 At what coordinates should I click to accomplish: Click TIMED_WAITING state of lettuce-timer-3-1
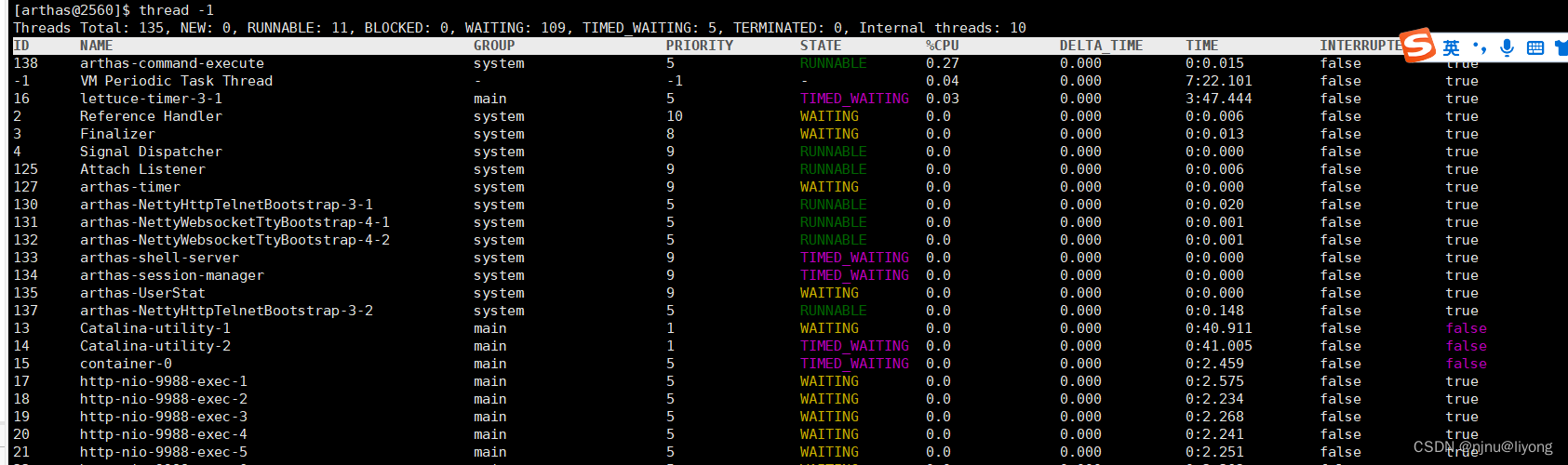854,99
